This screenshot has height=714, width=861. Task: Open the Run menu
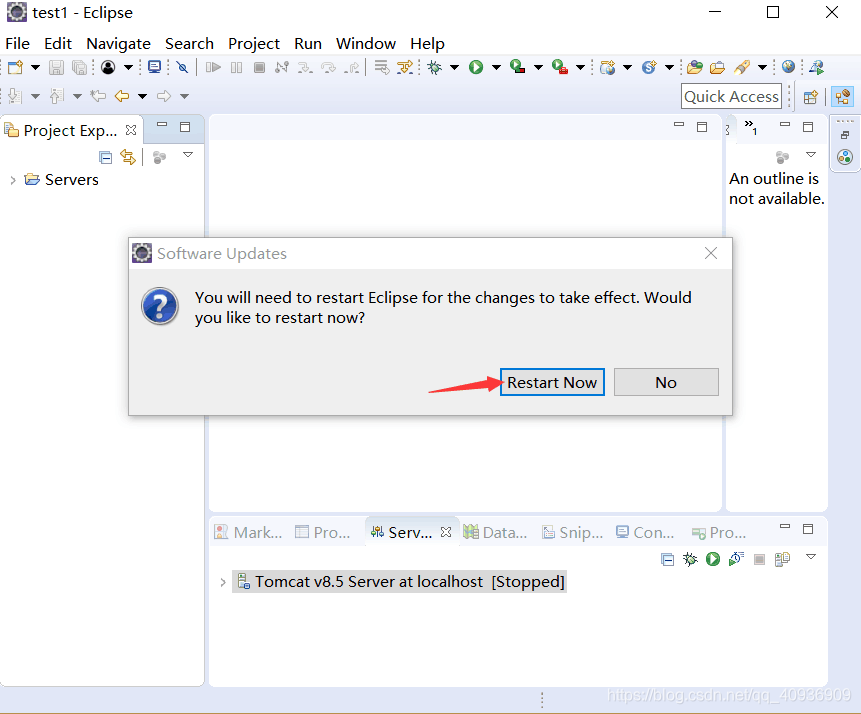[308, 43]
